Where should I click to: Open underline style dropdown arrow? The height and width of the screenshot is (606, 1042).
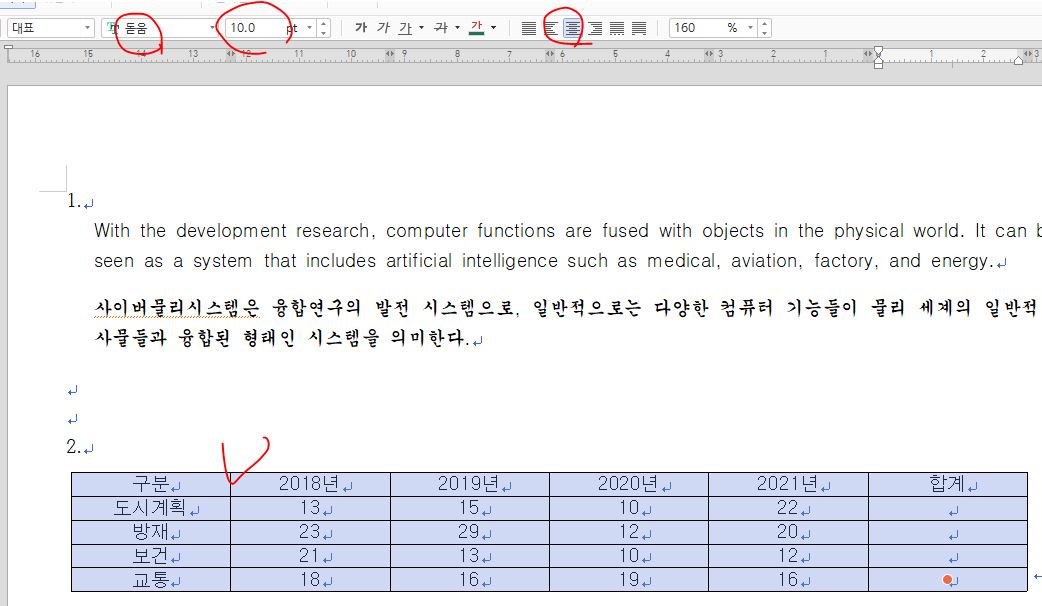pyautogui.click(x=421, y=28)
